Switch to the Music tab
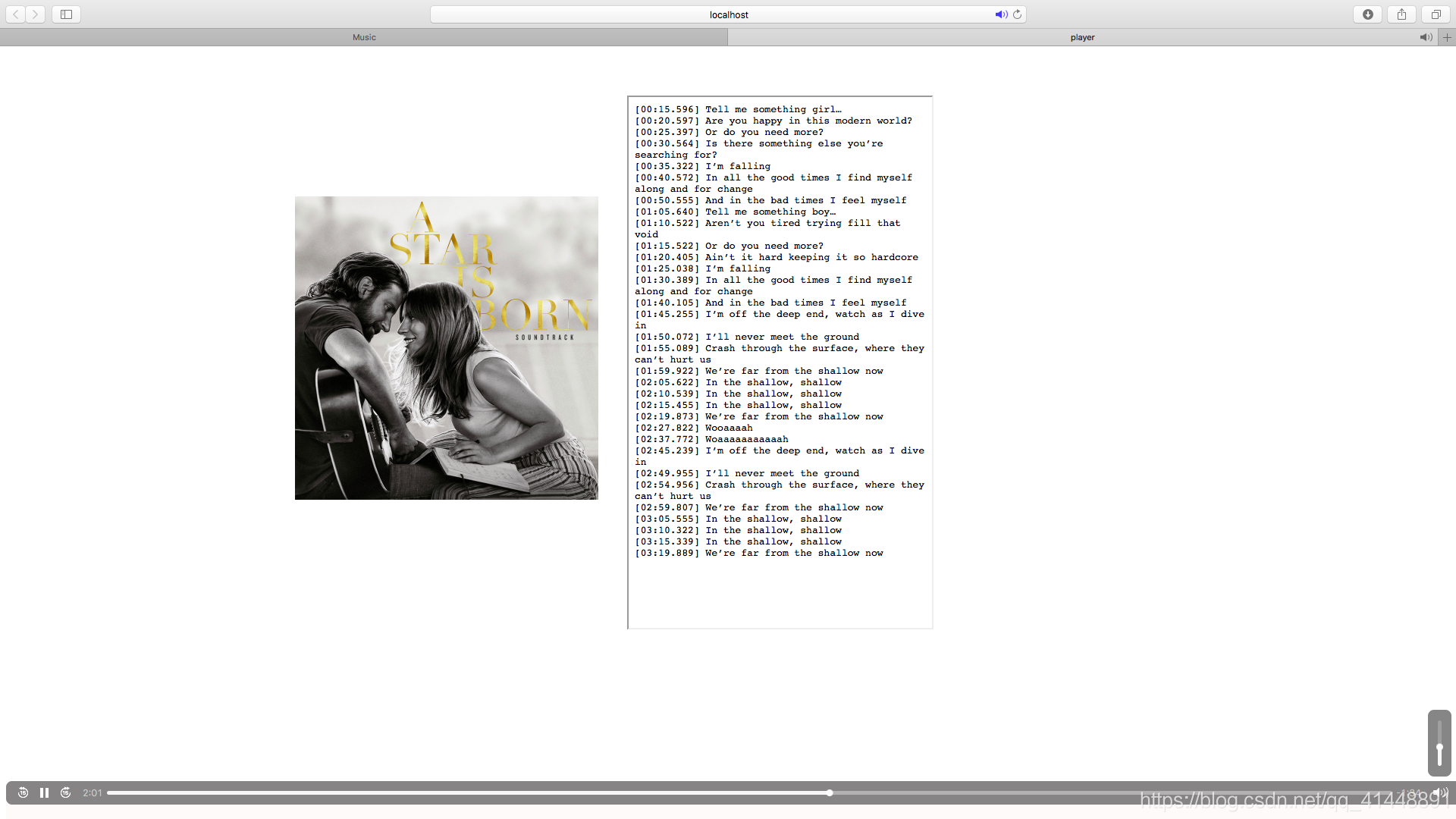 (x=364, y=37)
